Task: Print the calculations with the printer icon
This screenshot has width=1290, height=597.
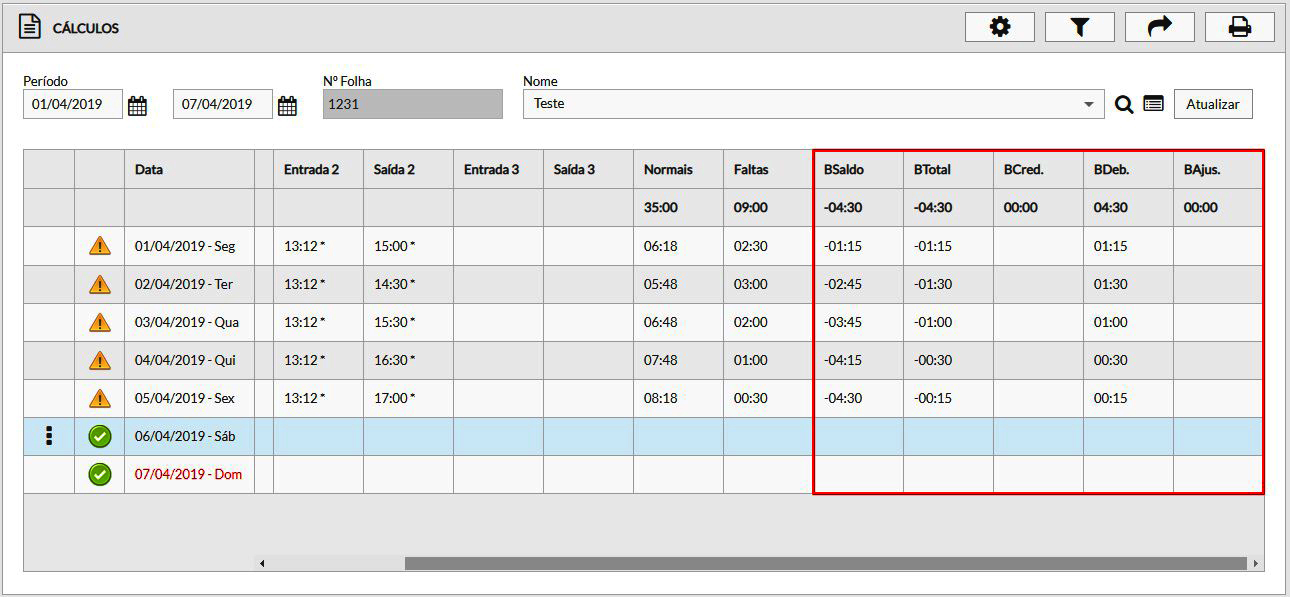Action: [x=1239, y=27]
